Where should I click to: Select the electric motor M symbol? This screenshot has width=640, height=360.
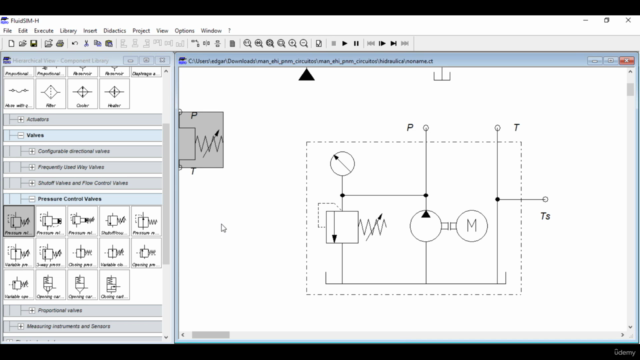[471, 226]
